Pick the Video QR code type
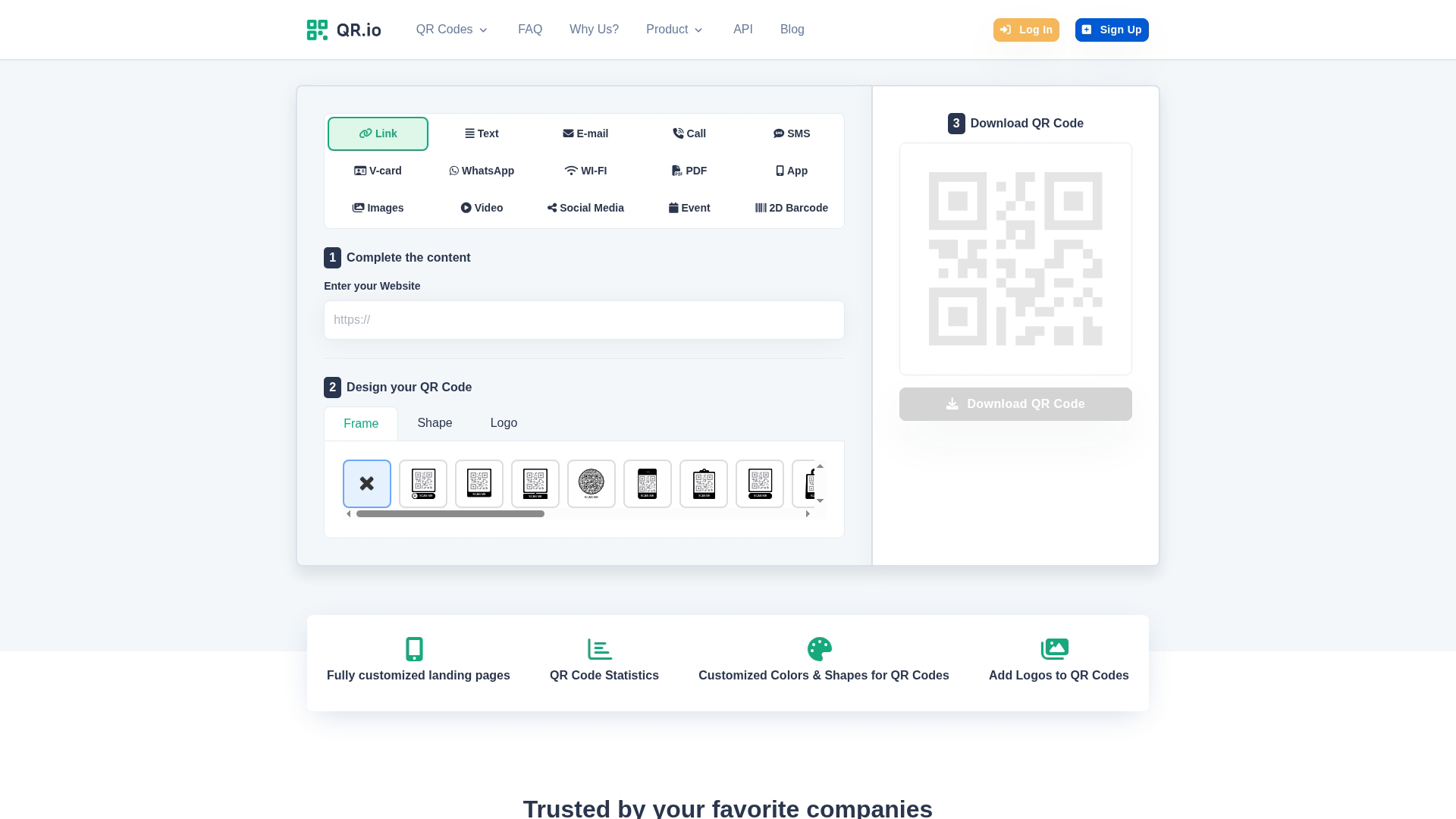 click(482, 208)
